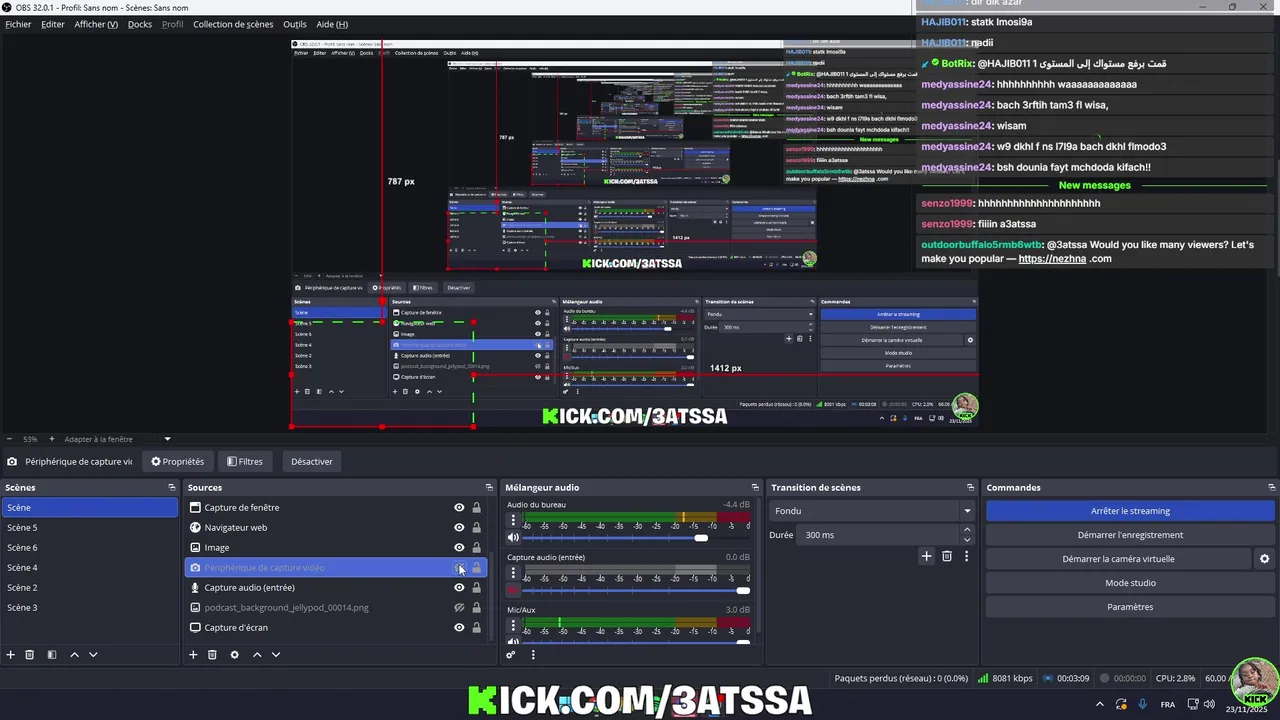Screen dimensions: 1280x720
Task: Click the Désactiver source button
Action: 312,462
